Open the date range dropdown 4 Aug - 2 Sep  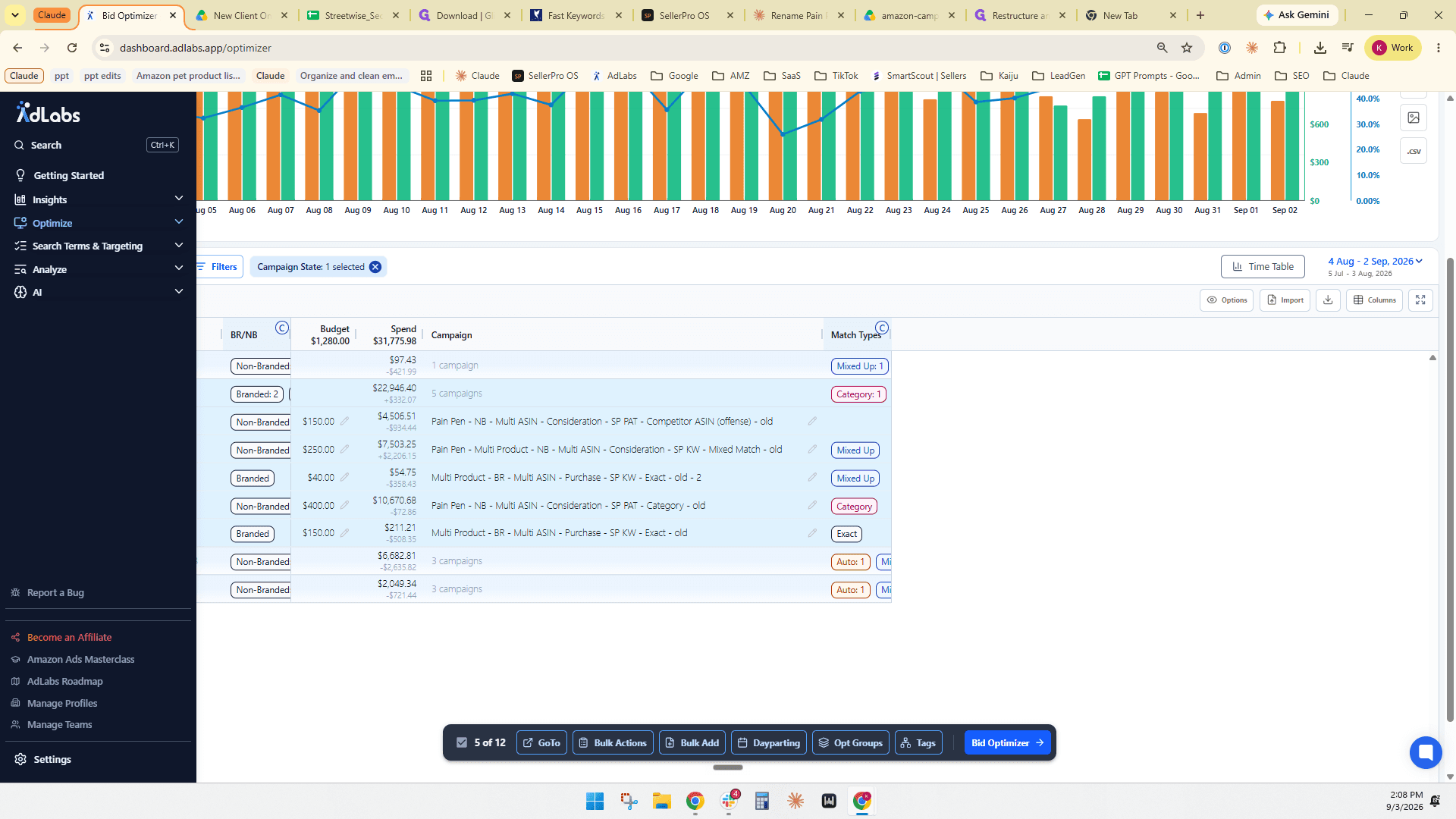coord(1375,261)
